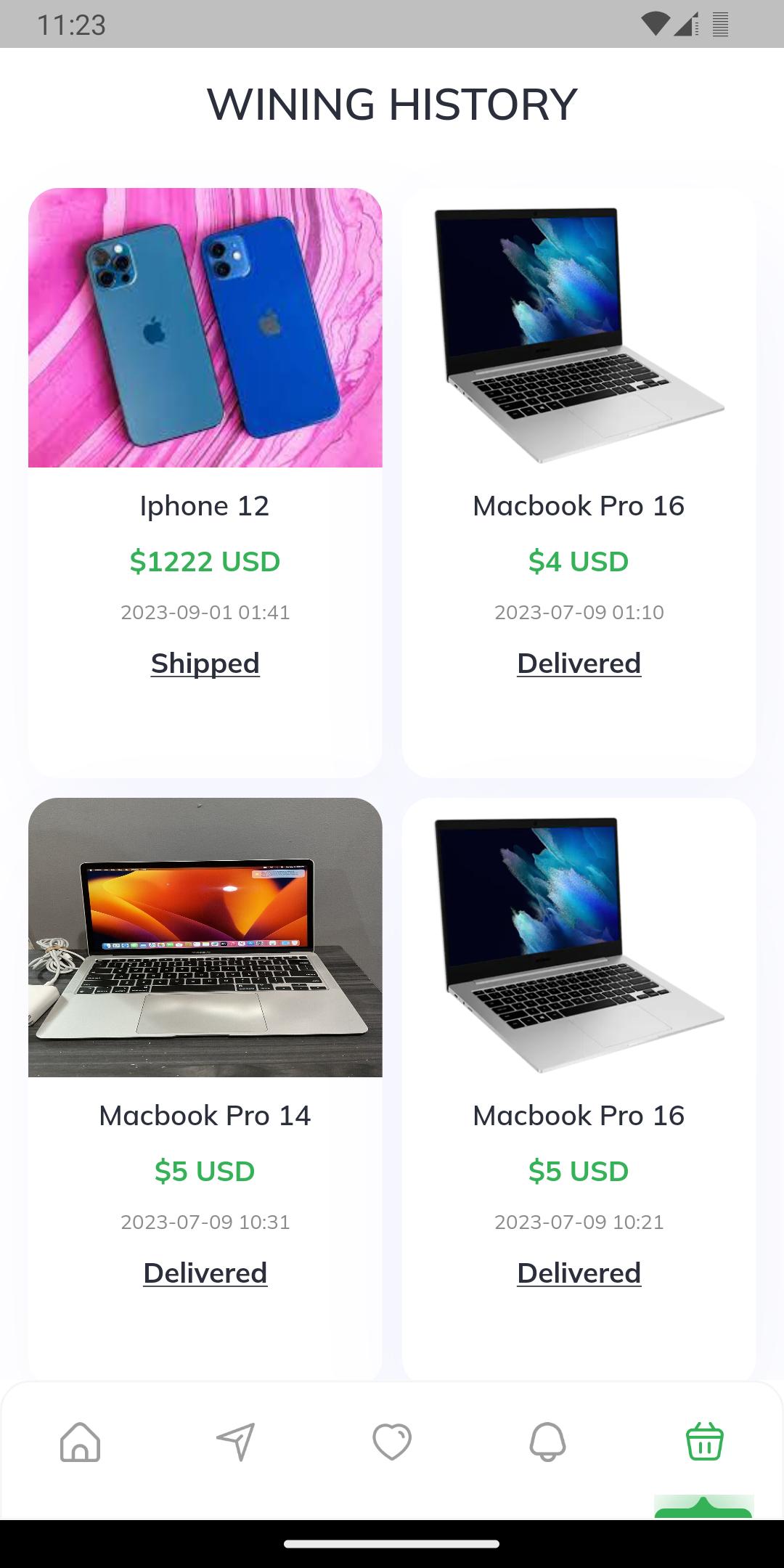Select the Macbook Pro 14 title

tap(205, 1116)
